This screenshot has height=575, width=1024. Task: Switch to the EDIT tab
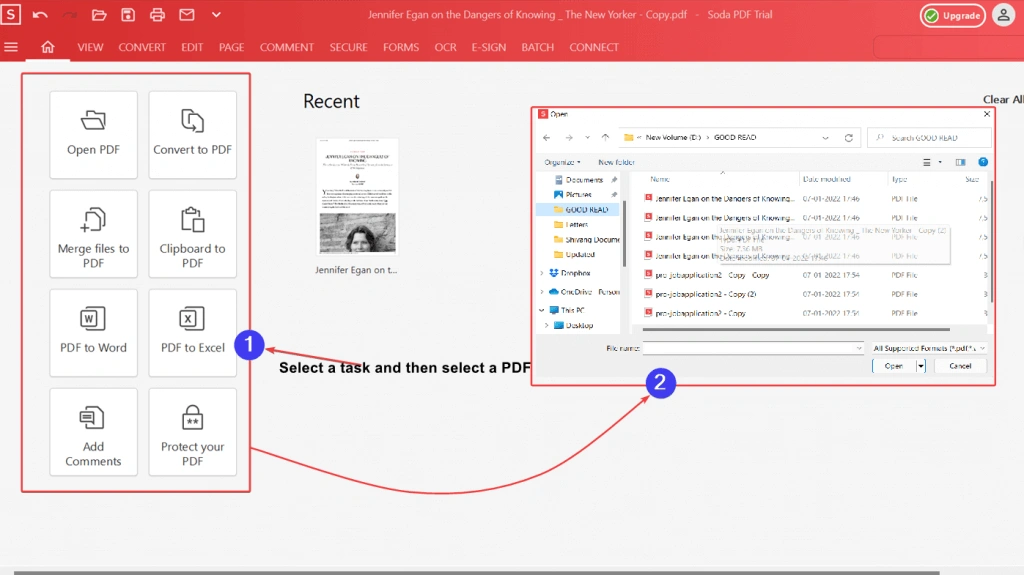pos(192,47)
